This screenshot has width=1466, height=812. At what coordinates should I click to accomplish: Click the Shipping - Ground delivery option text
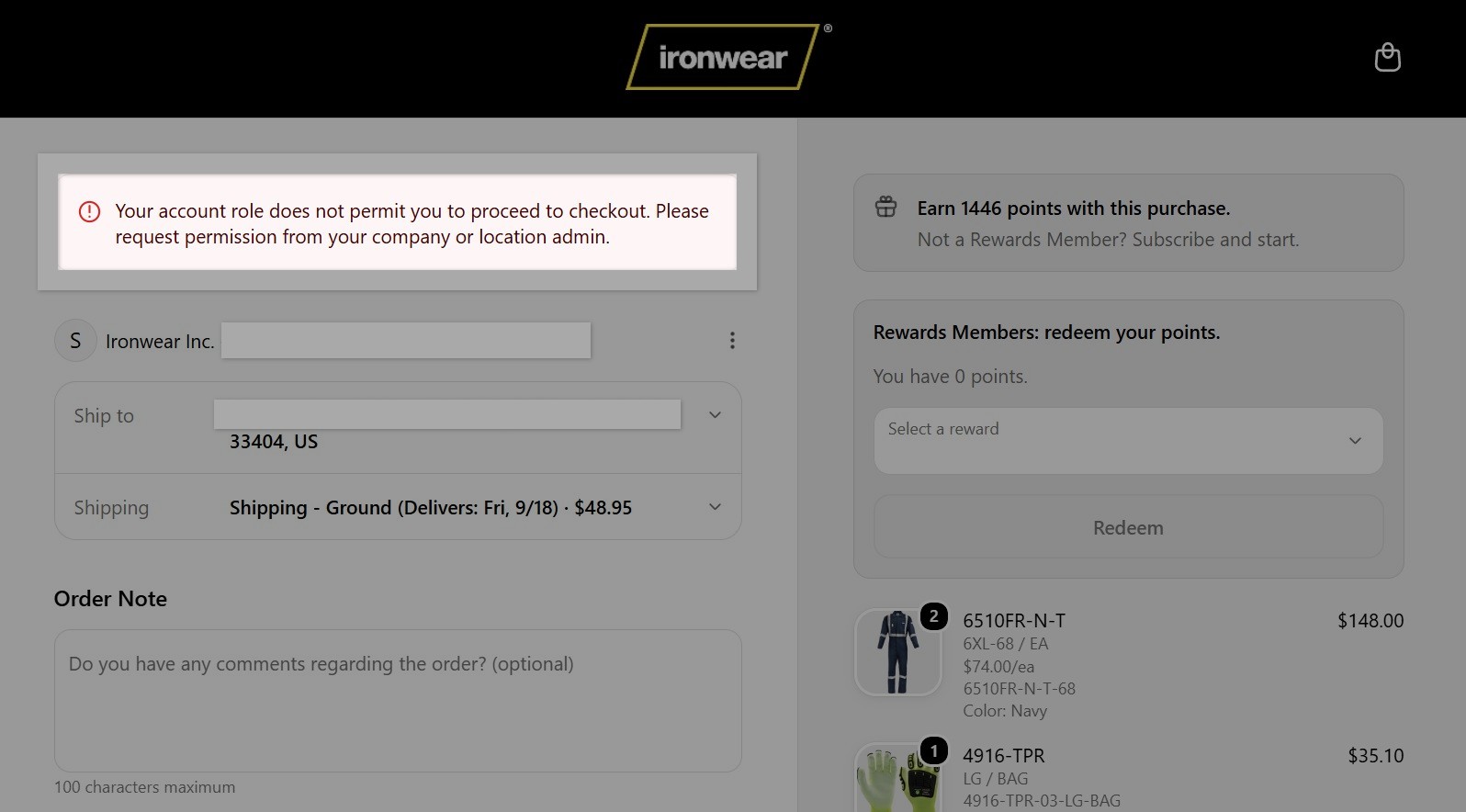pos(431,508)
